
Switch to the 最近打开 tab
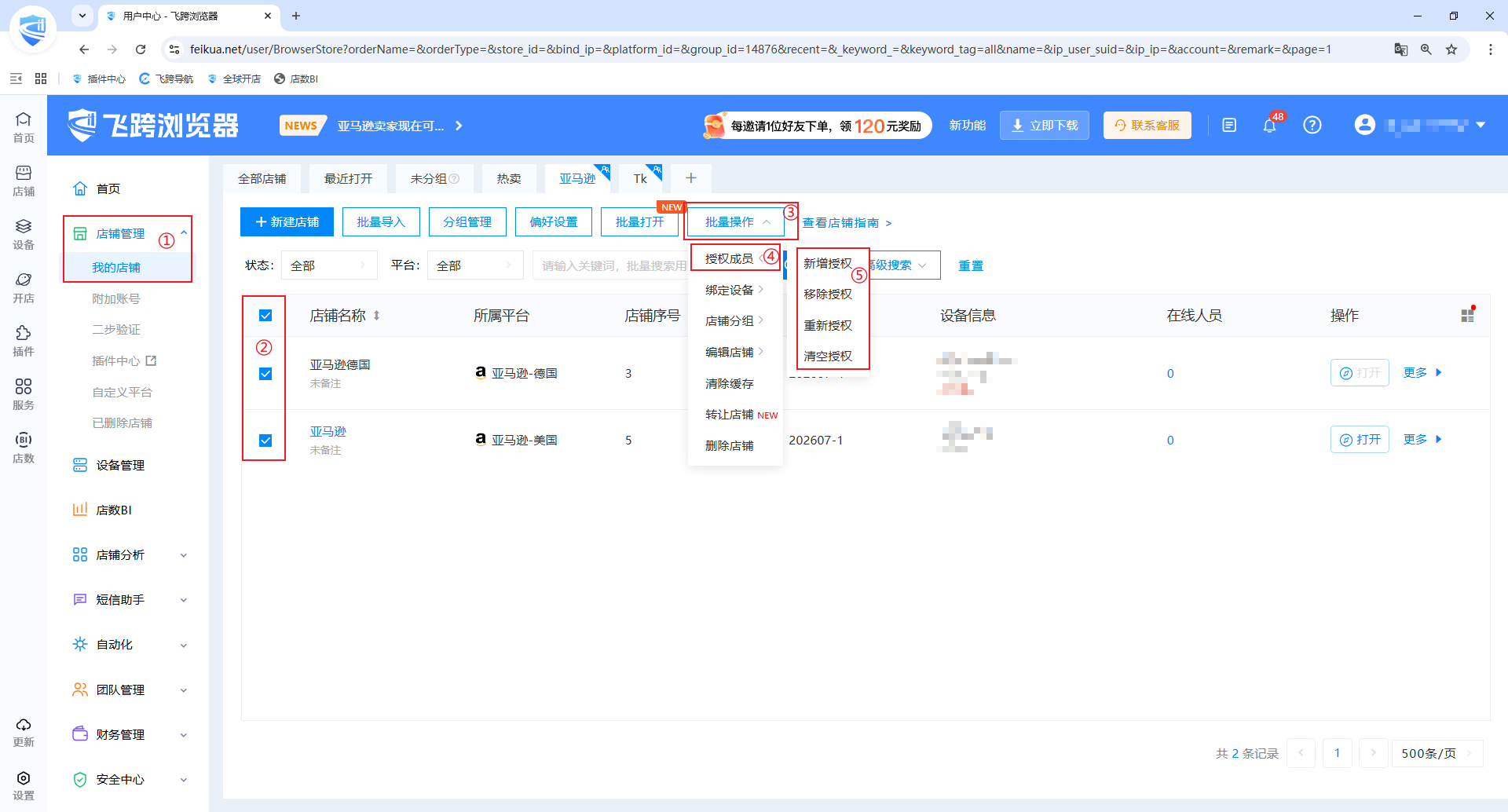tap(349, 179)
